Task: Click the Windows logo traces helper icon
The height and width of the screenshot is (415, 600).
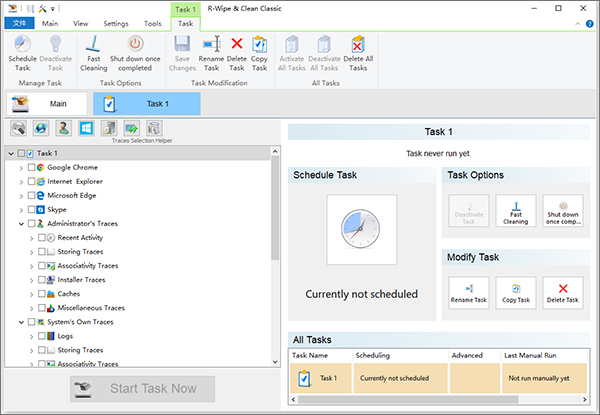Action: pos(86,128)
